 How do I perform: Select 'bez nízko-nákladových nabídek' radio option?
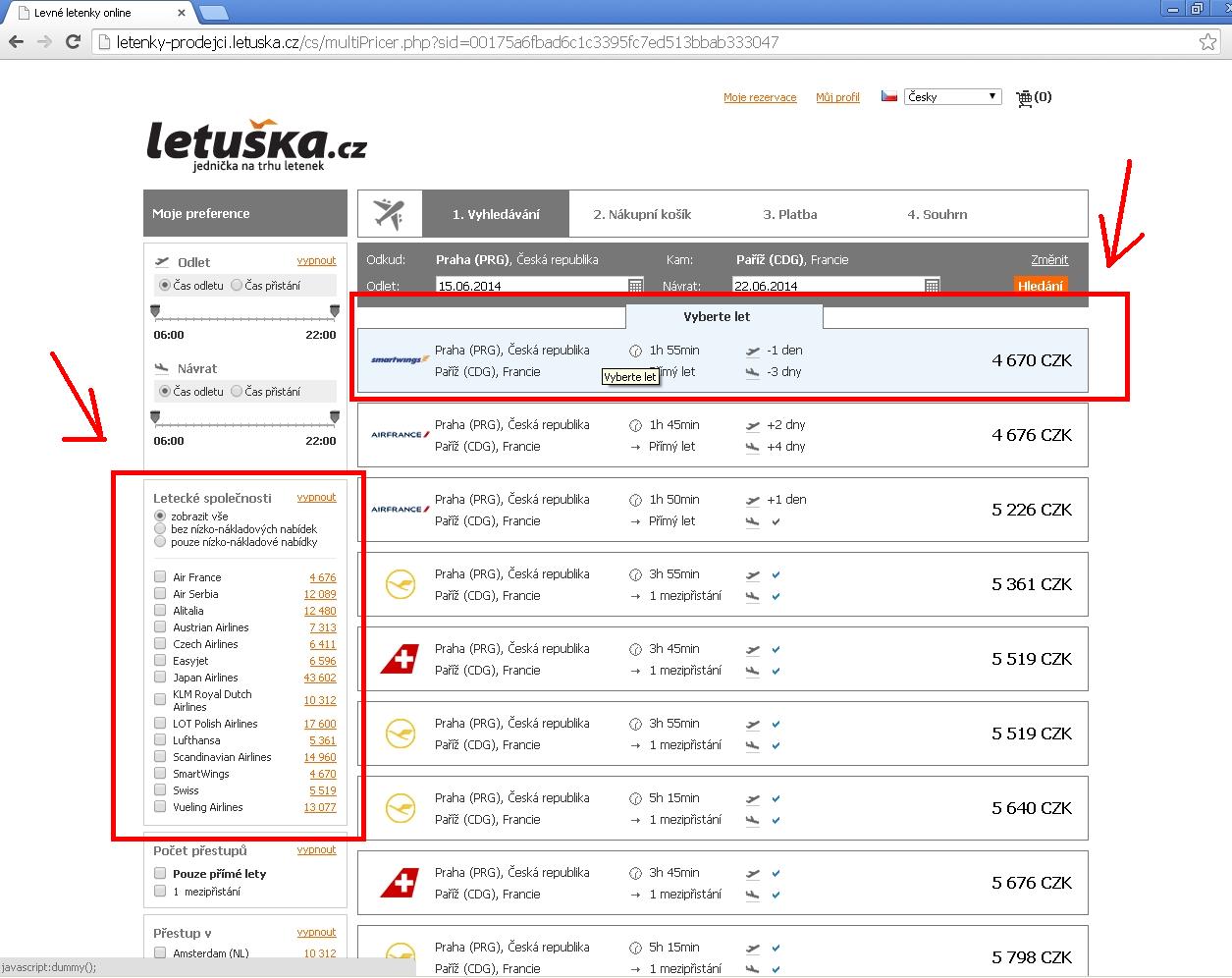click(160, 528)
